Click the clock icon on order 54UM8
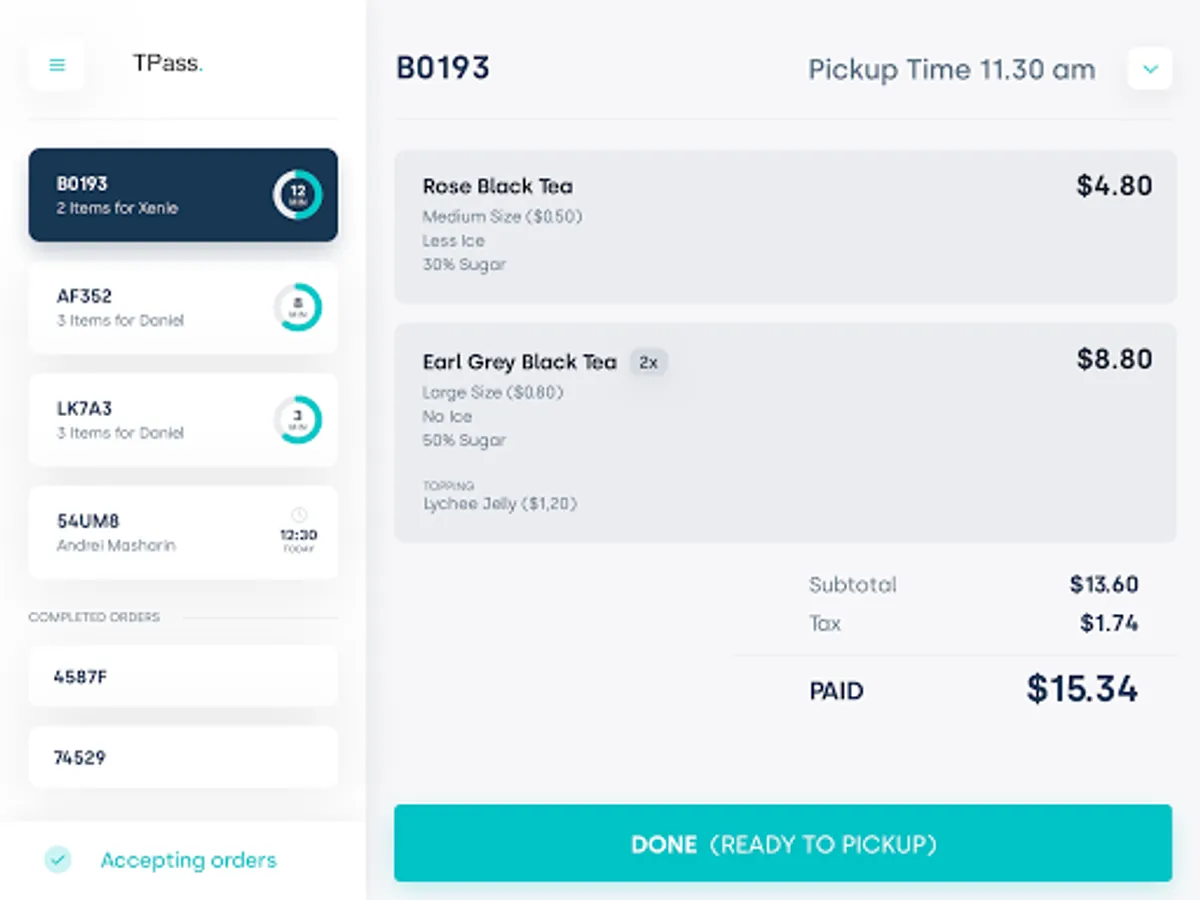The image size is (1200, 900). tap(298, 515)
